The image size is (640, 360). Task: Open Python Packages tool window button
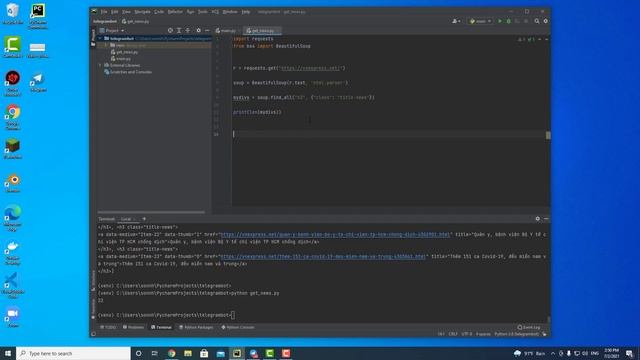[196, 327]
